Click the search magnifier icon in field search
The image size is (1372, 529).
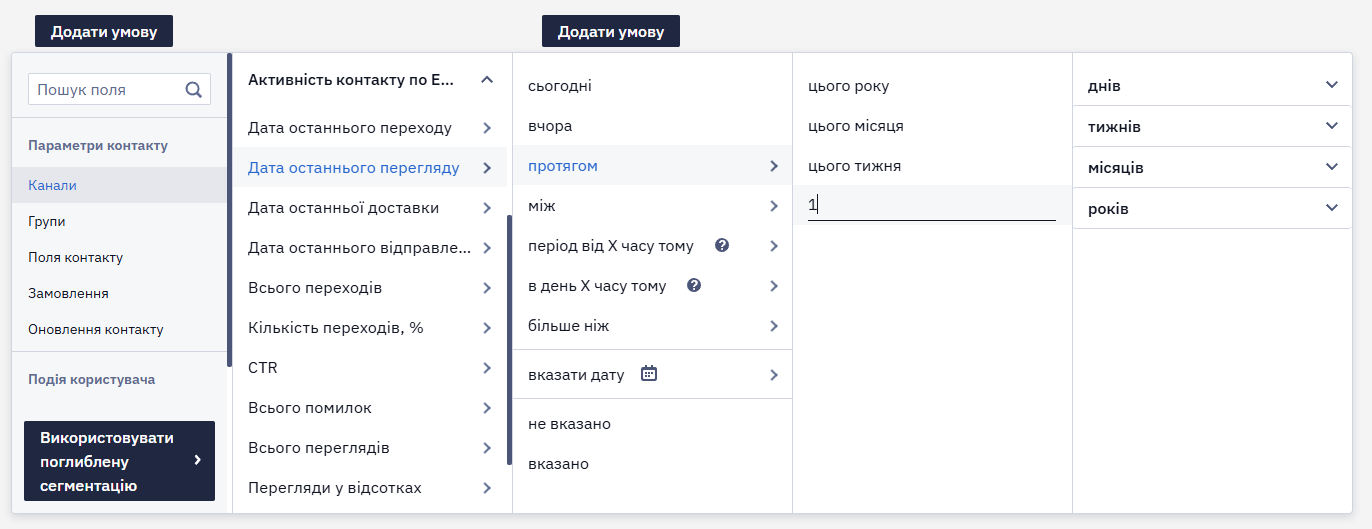click(194, 89)
